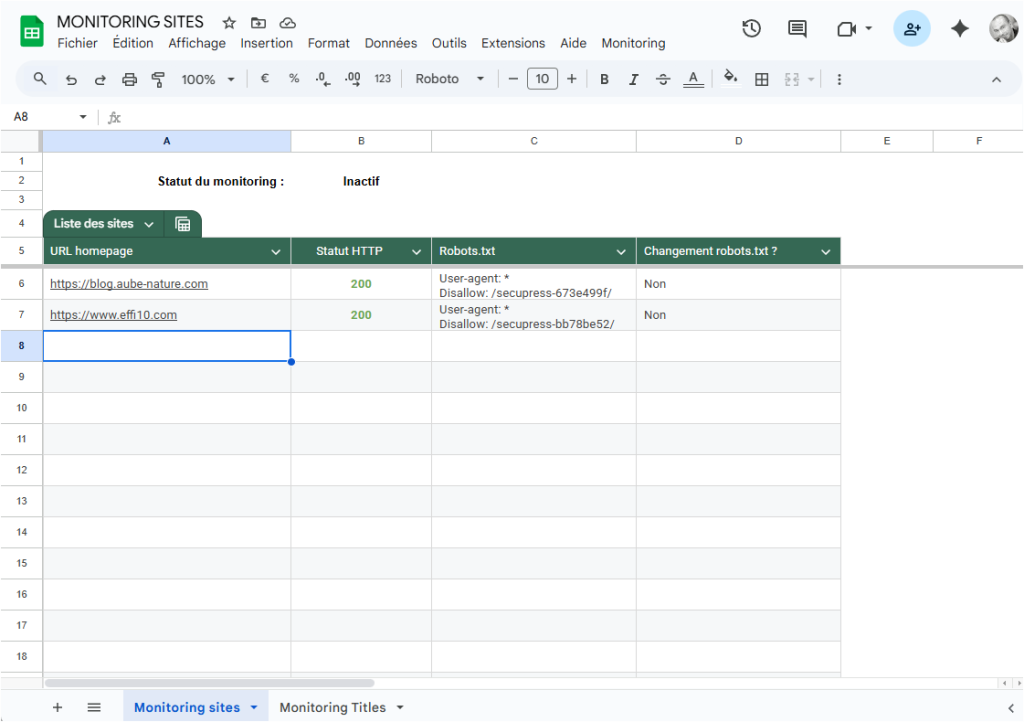Open the comments speech bubble icon

797,29
